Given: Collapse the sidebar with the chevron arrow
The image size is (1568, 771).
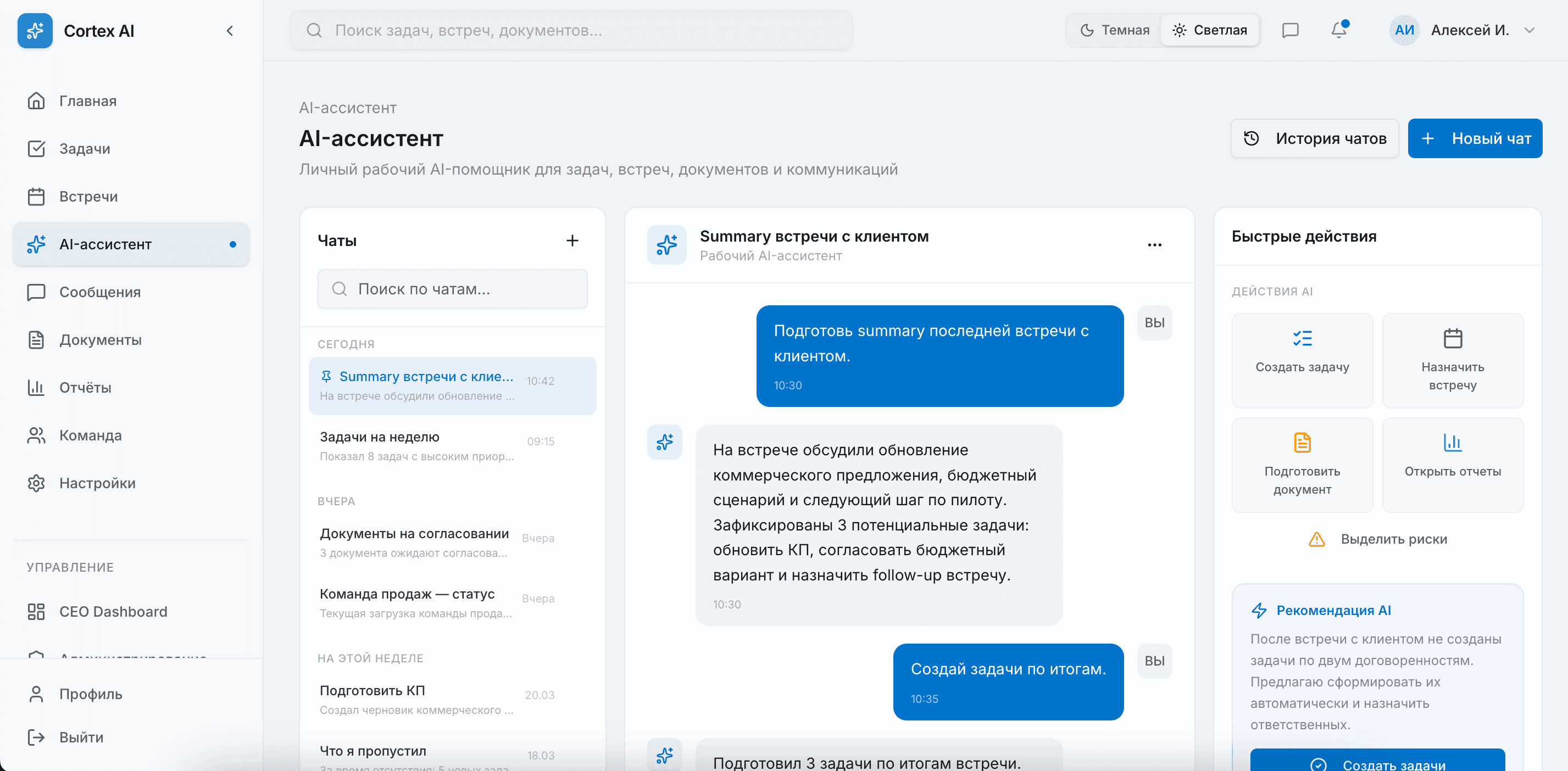Looking at the screenshot, I should pyautogui.click(x=230, y=30).
